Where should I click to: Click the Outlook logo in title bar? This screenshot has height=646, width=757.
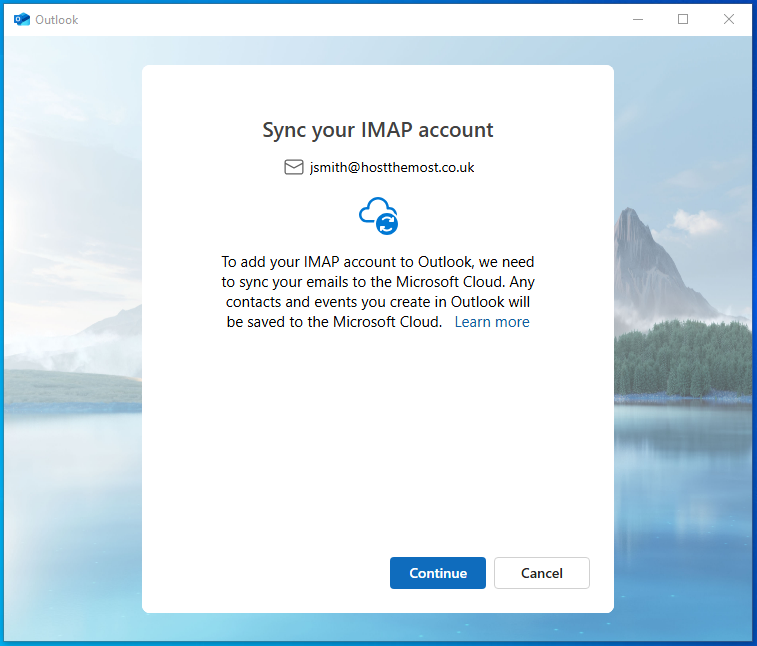click(22, 19)
